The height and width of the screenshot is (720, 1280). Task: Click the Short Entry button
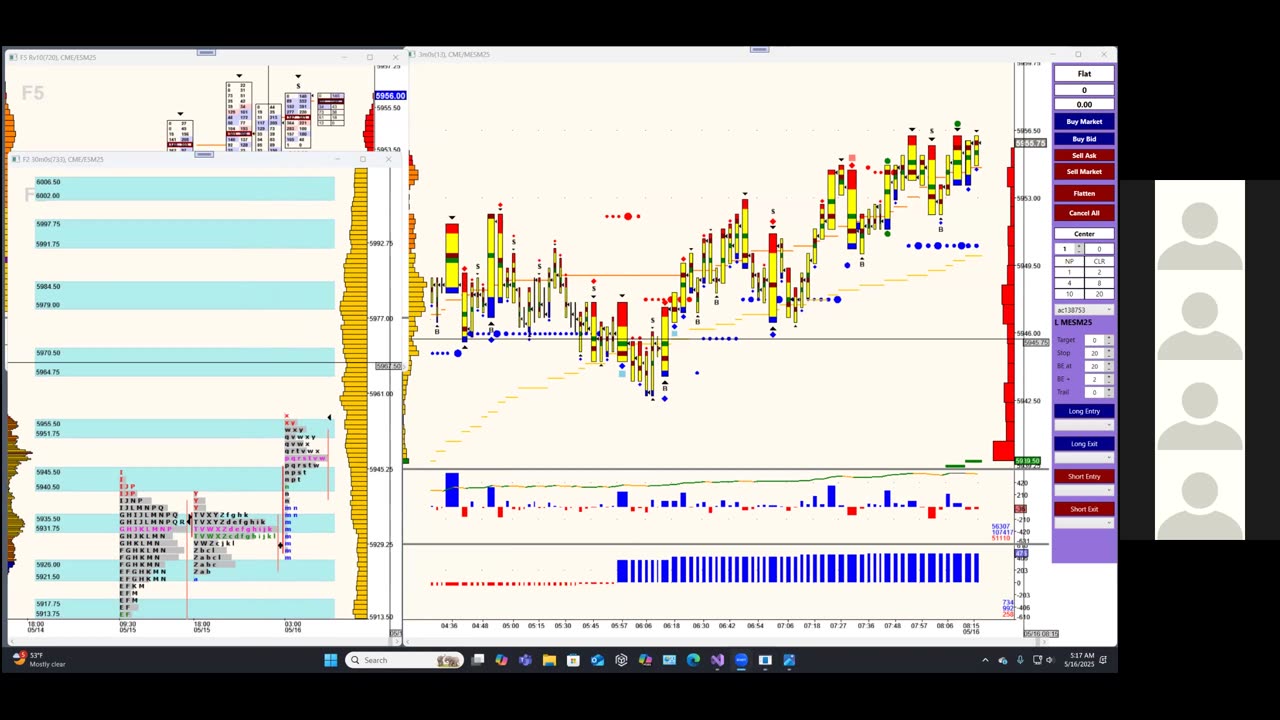tap(1084, 476)
